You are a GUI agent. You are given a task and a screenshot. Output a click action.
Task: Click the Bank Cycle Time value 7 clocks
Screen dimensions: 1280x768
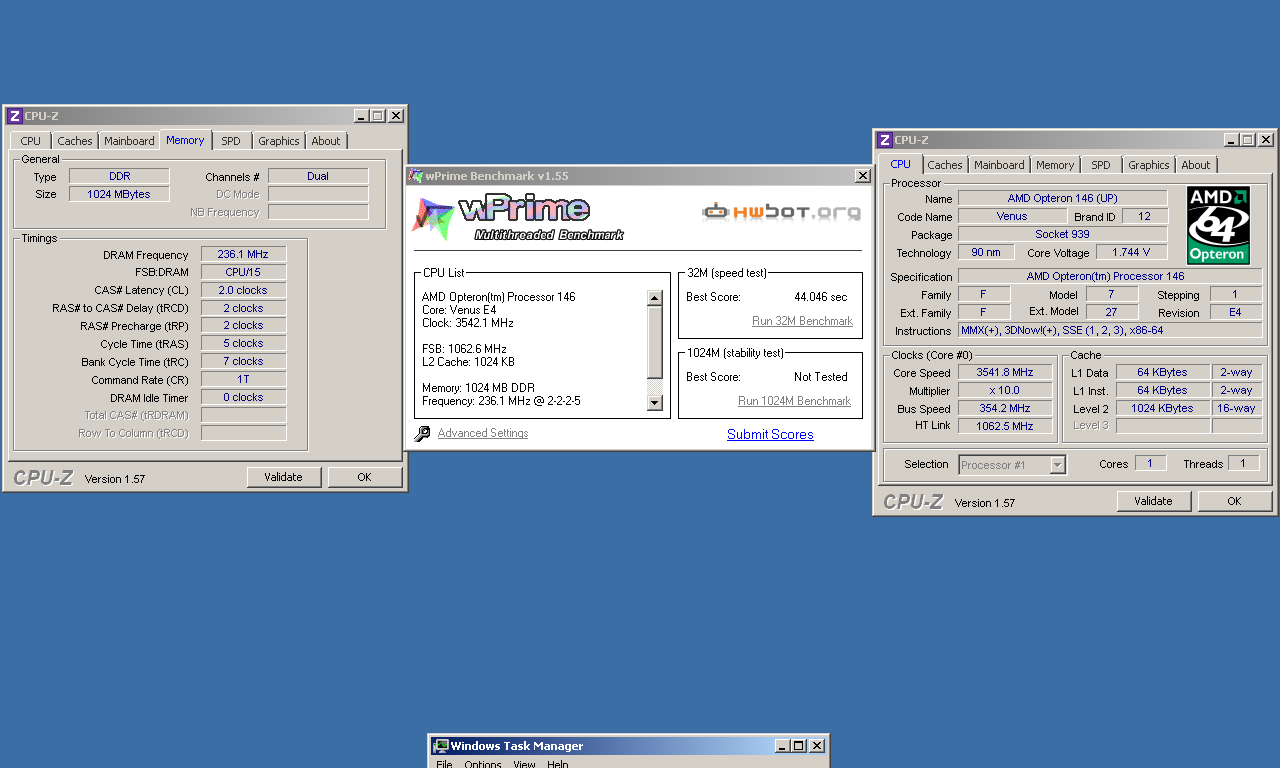[x=243, y=361]
